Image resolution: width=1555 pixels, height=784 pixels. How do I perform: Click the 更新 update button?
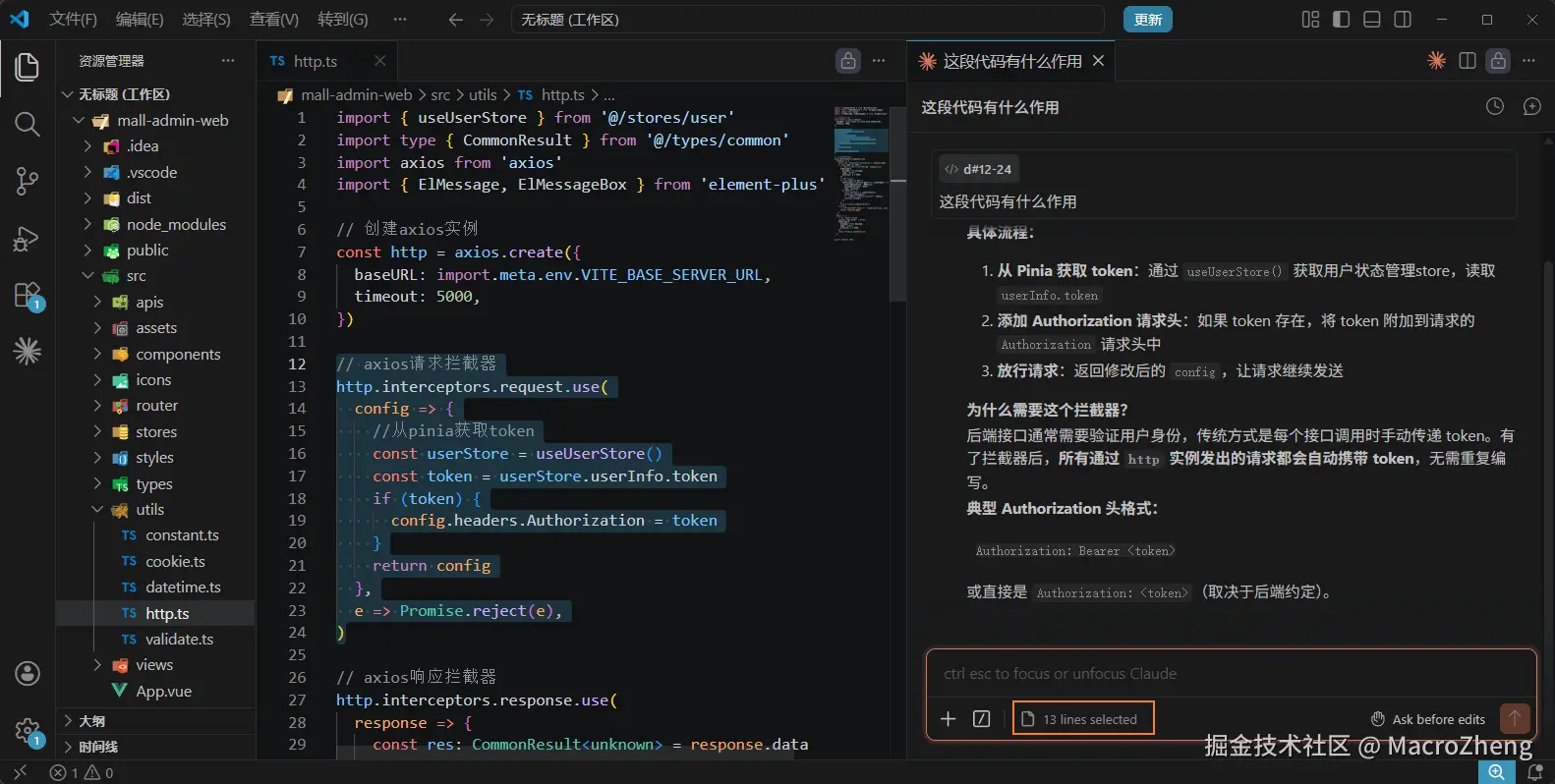pyautogui.click(x=1148, y=20)
